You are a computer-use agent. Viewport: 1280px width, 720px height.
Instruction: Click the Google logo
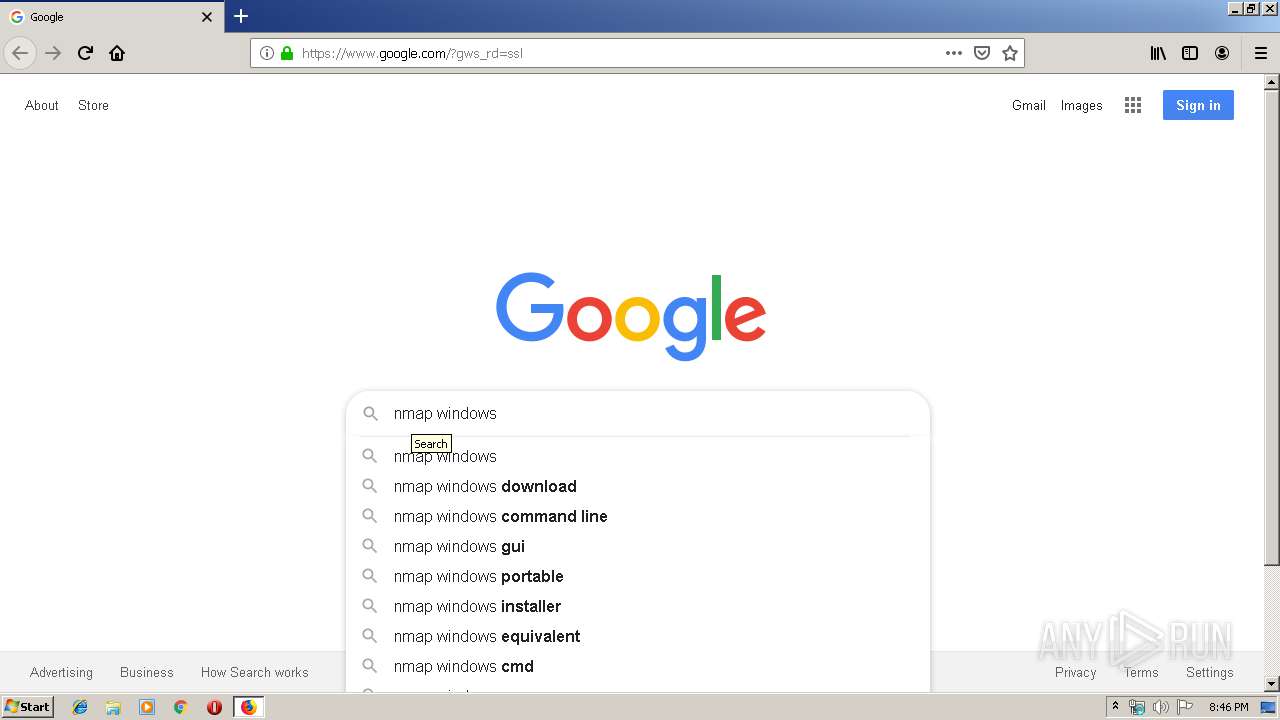(x=631, y=316)
